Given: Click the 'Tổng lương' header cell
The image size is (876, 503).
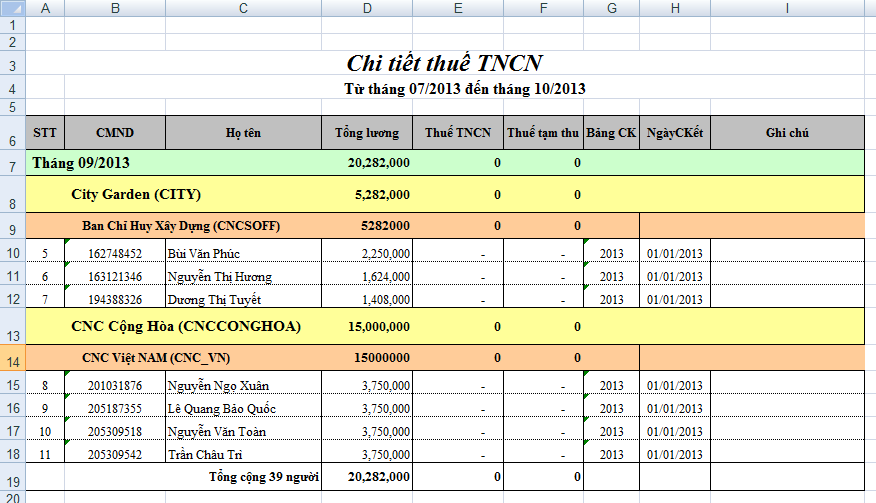Looking at the screenshot, I should coord(367,133).
